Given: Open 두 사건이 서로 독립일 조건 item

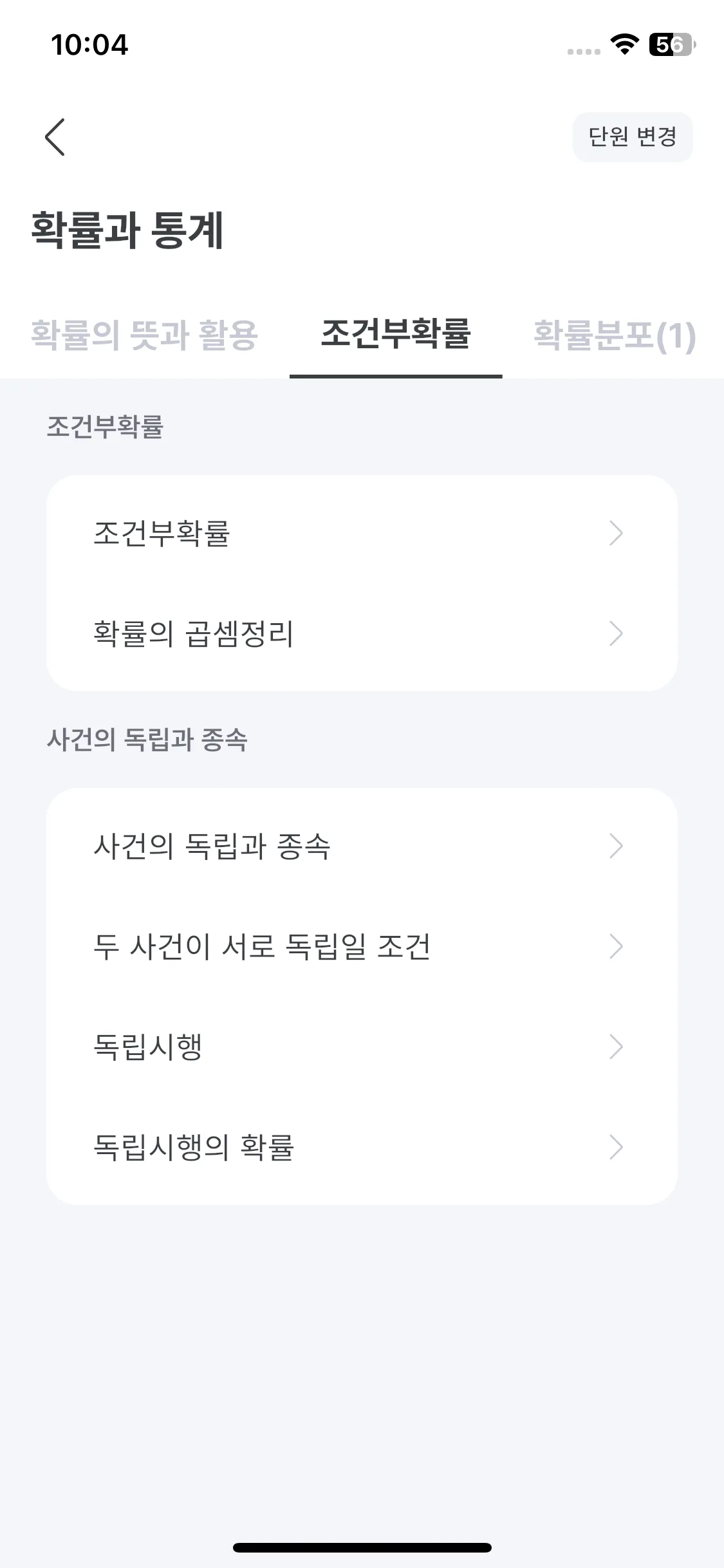Looking at the screenshot, I should 362,946.
